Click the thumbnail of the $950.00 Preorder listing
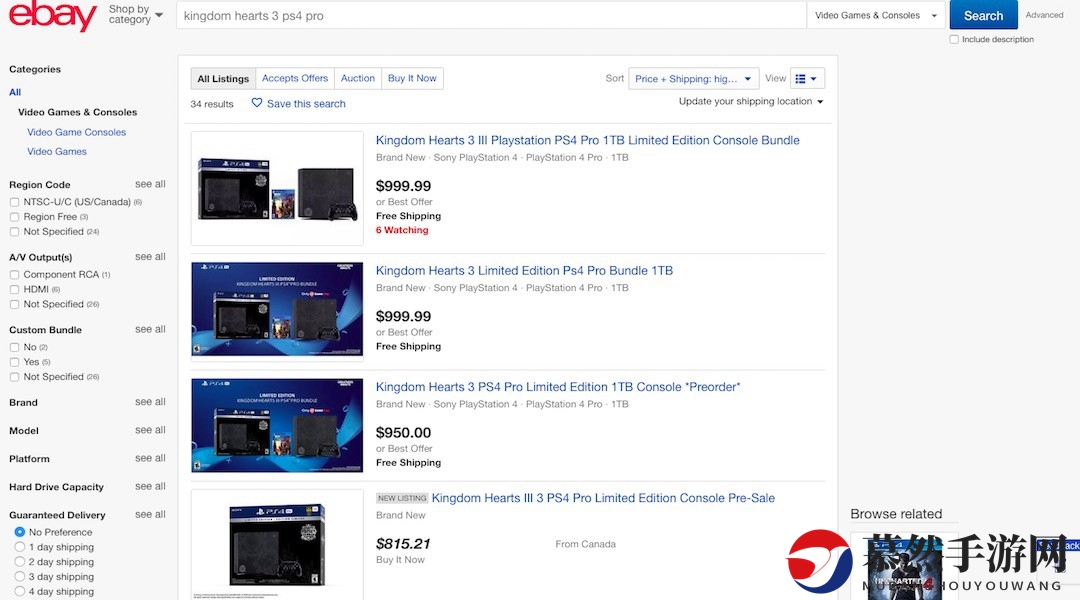Viewport: 1080px width, 600px height. [x=277, y=425]
